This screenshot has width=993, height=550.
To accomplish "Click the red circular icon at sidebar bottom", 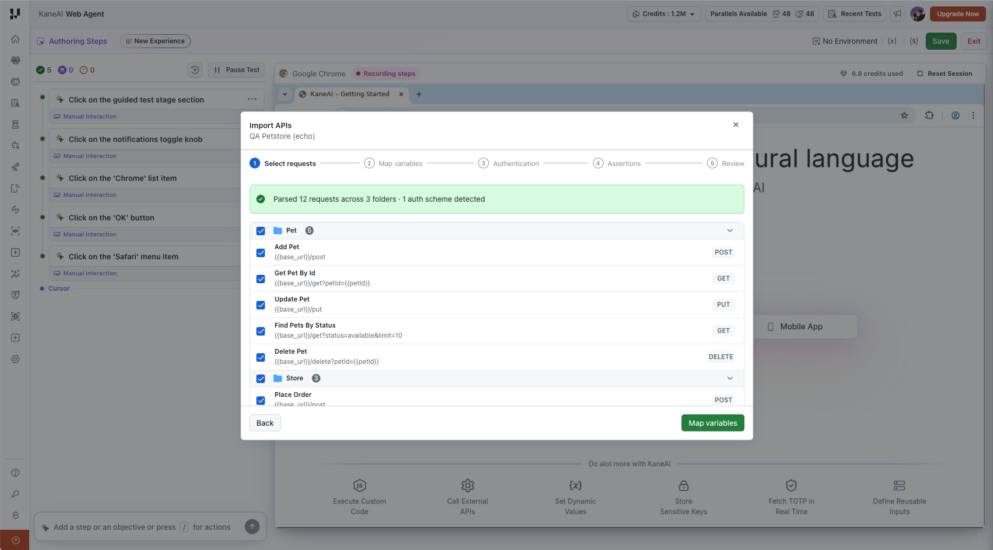I will (15, 540).
